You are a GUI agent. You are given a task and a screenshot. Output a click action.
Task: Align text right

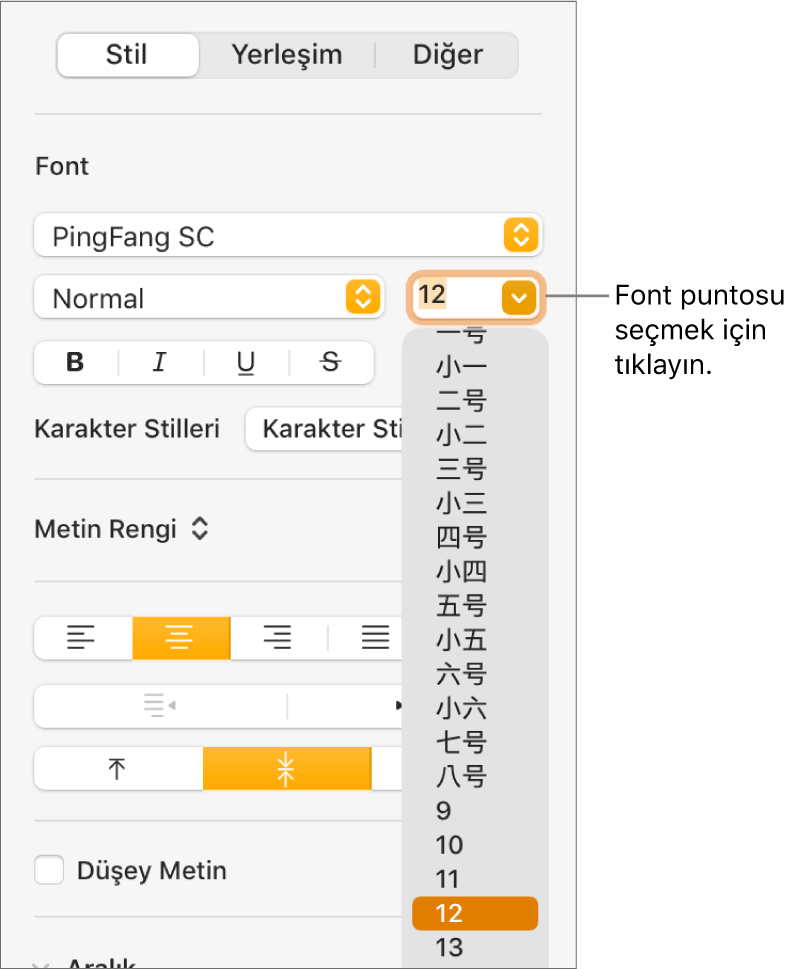(278, 638)
